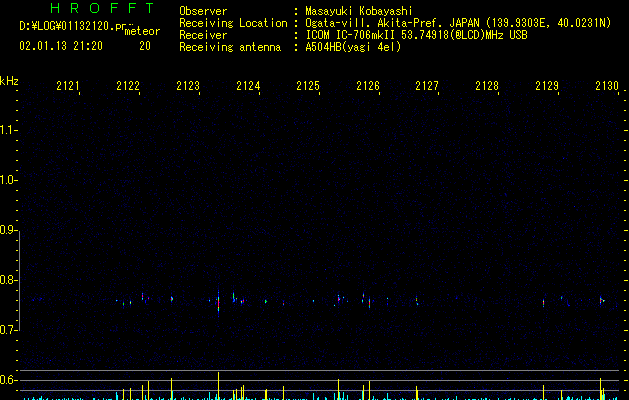Click the 2126 time axis label
This screenshot has width=629, height=400.
tap(368, 86)
